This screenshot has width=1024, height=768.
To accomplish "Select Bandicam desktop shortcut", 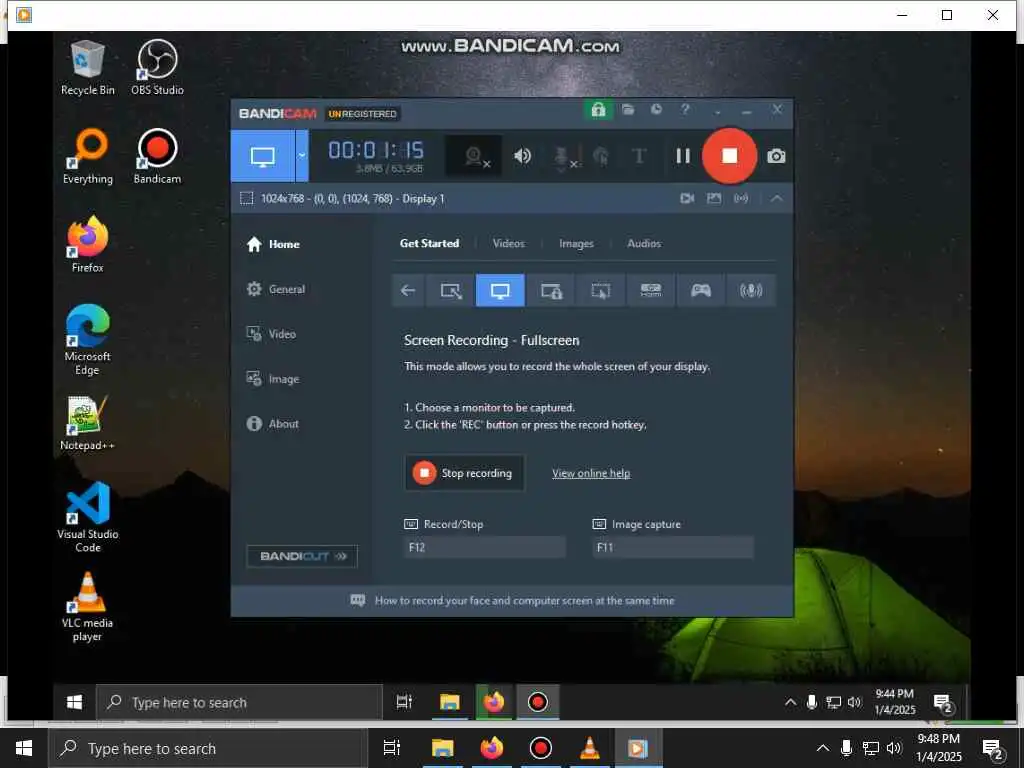I will pyautogui.click(x=157, y=157).
